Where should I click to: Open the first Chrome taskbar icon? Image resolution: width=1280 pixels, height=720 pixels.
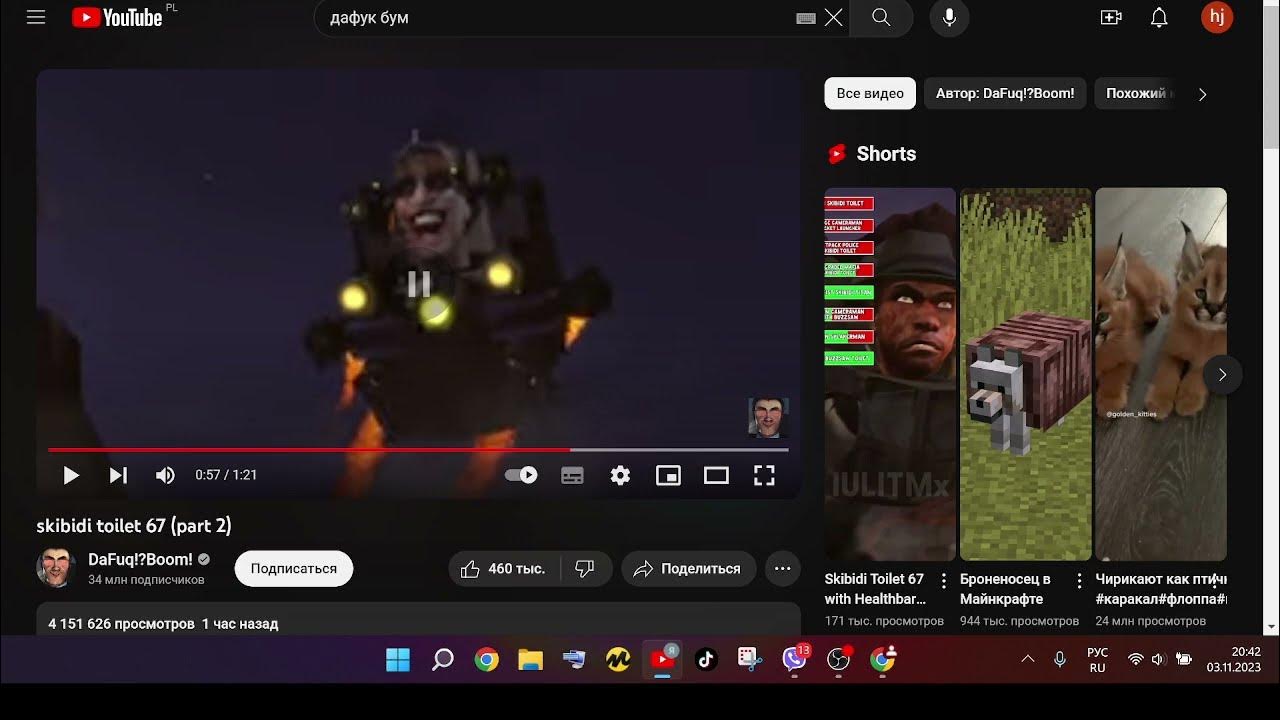coord(486,659)
